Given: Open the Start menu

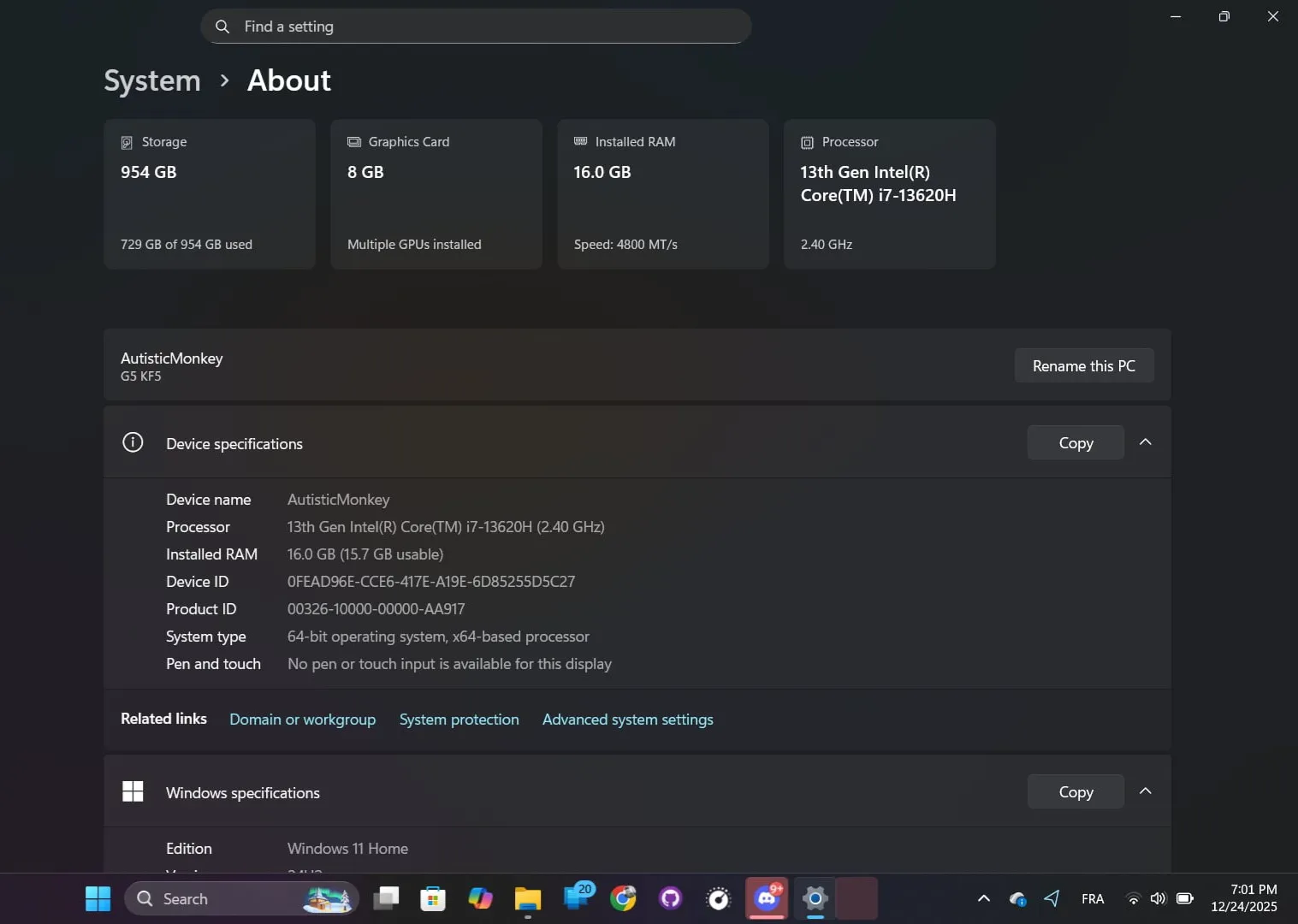Looking at the screenshot, I should click(x=97, y=898).
